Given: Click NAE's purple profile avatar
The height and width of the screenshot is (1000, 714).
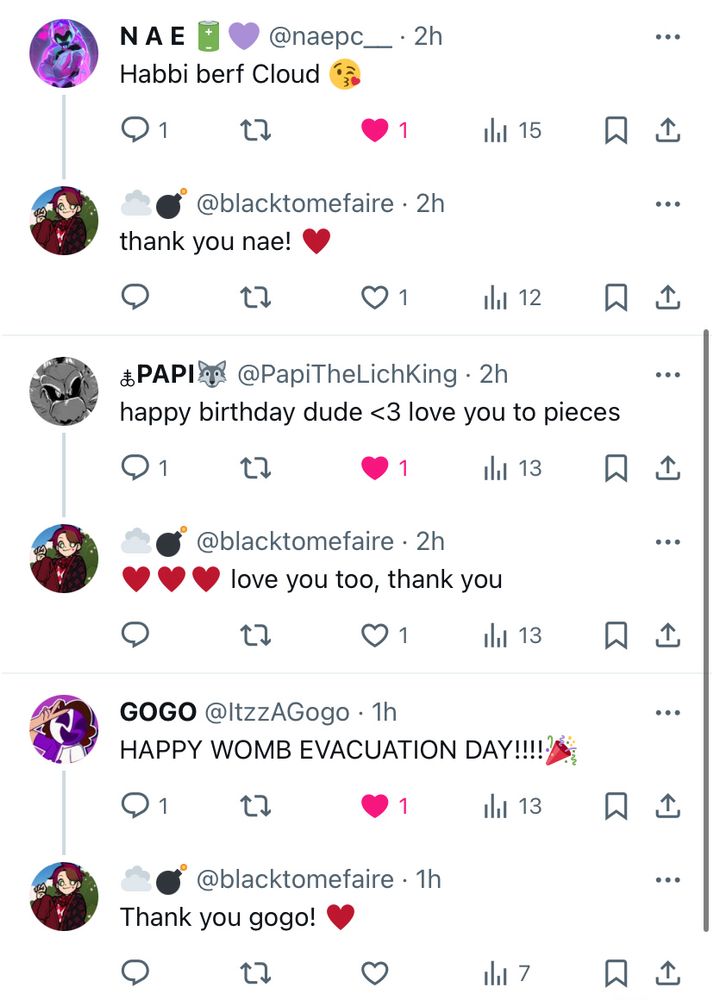Looking at the screenshot, I should (x=65, y=53).
